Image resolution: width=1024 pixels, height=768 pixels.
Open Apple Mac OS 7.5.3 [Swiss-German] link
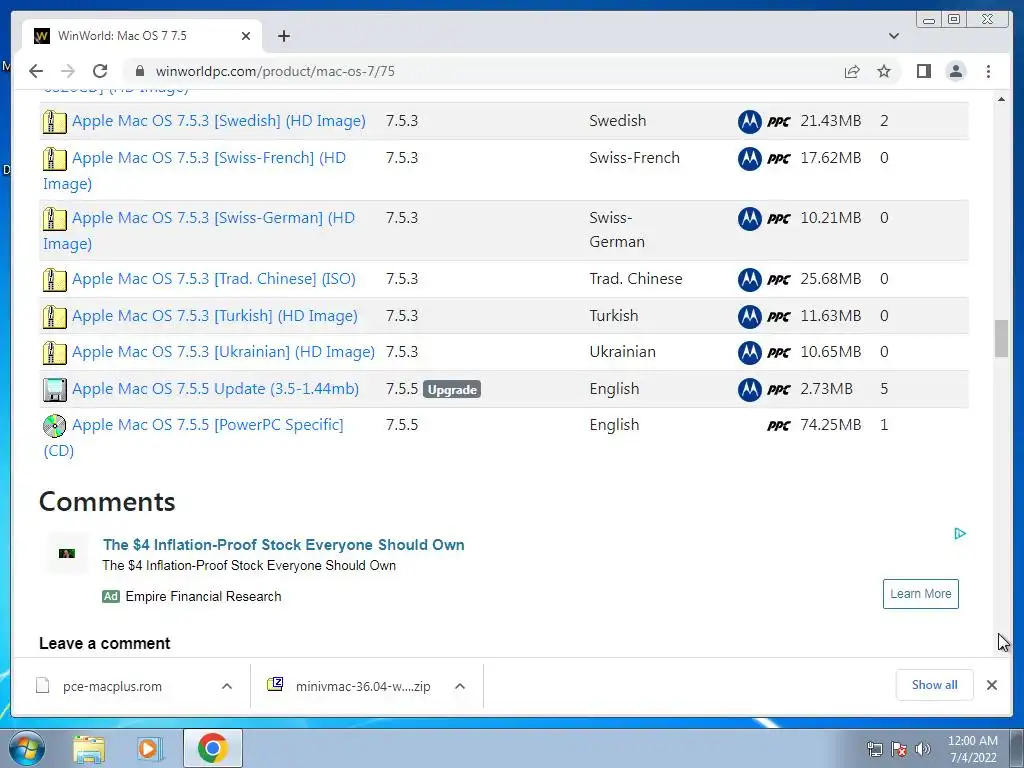tap(213, 218)
